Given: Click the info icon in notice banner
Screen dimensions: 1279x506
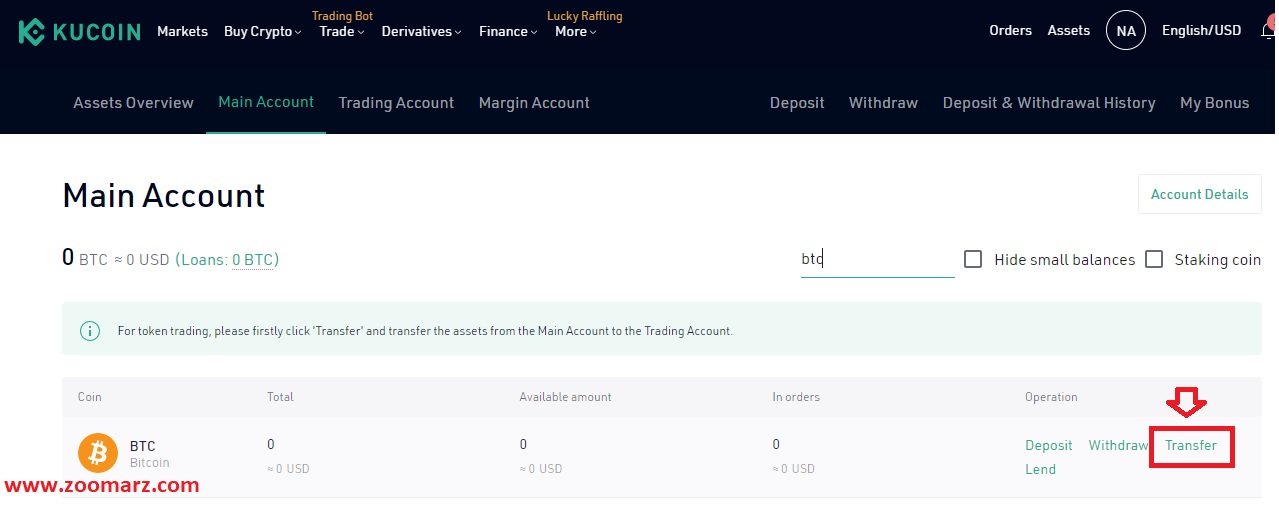Looking at the screenshot, I should (x=90, y=330).
